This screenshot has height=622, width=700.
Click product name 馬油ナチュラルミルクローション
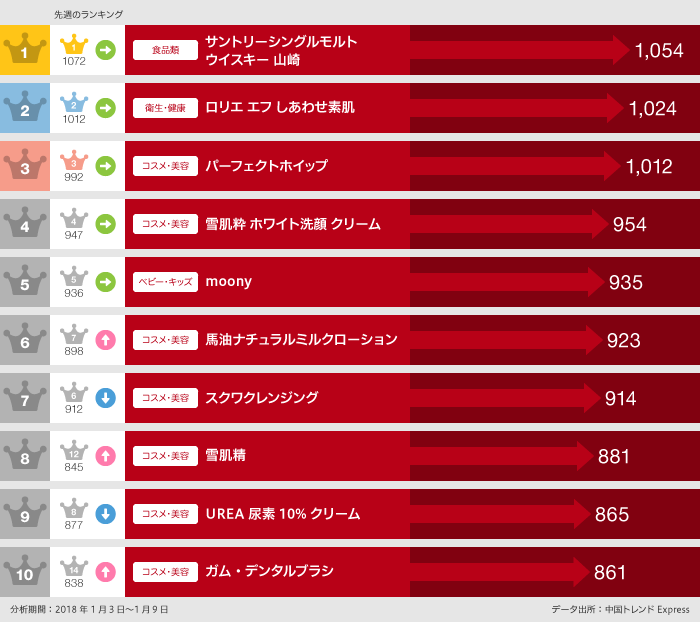[x=301, y=340]
